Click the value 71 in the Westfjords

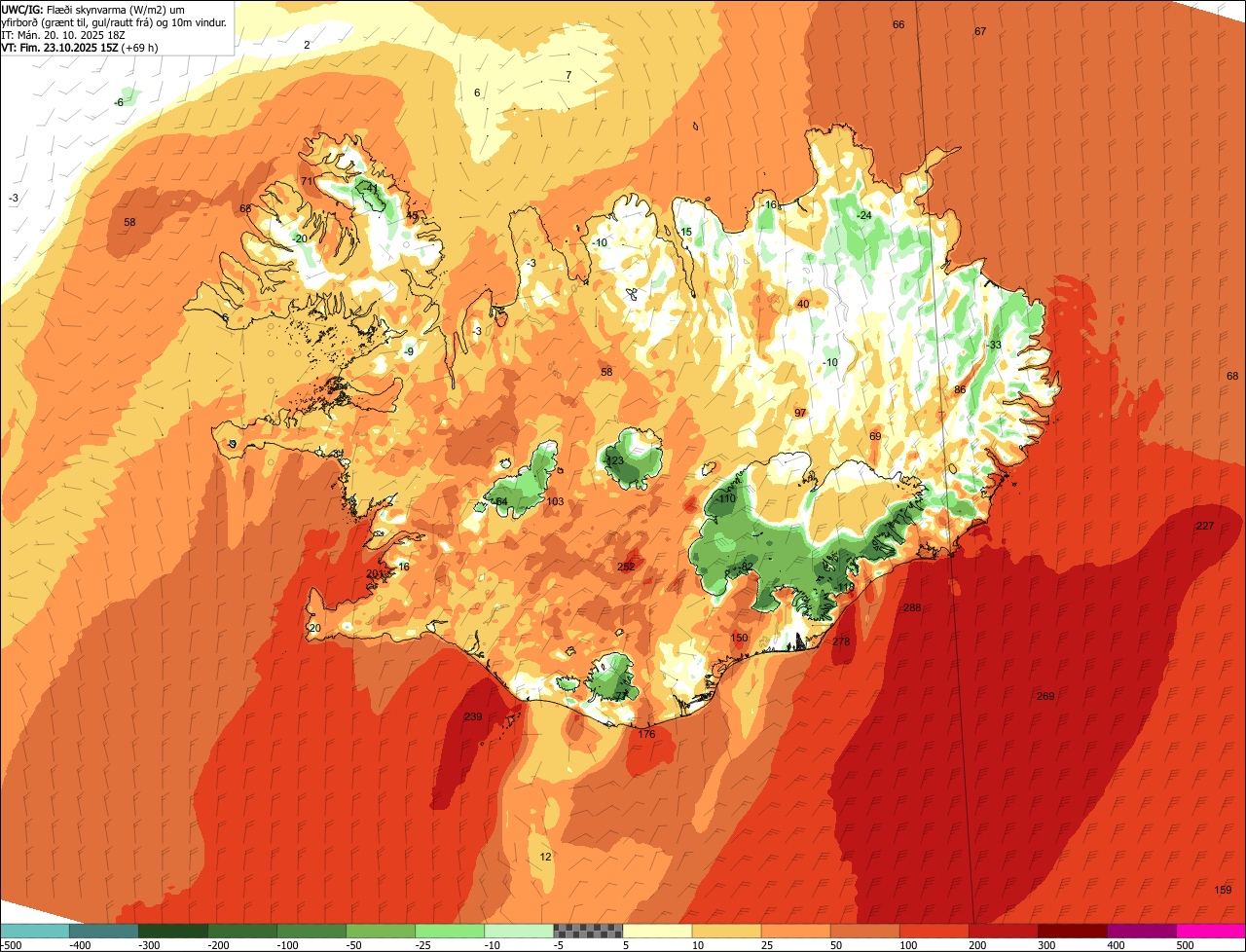307,181
